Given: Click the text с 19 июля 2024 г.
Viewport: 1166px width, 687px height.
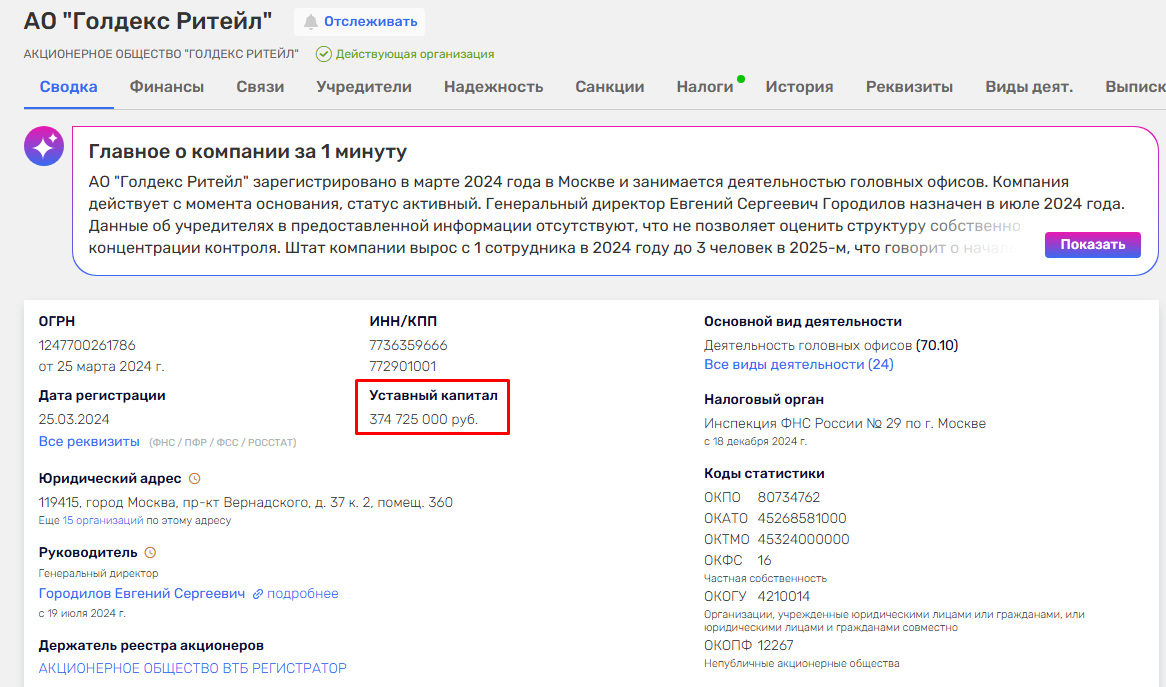Looking at the screenshot, I should coord(82,613).
